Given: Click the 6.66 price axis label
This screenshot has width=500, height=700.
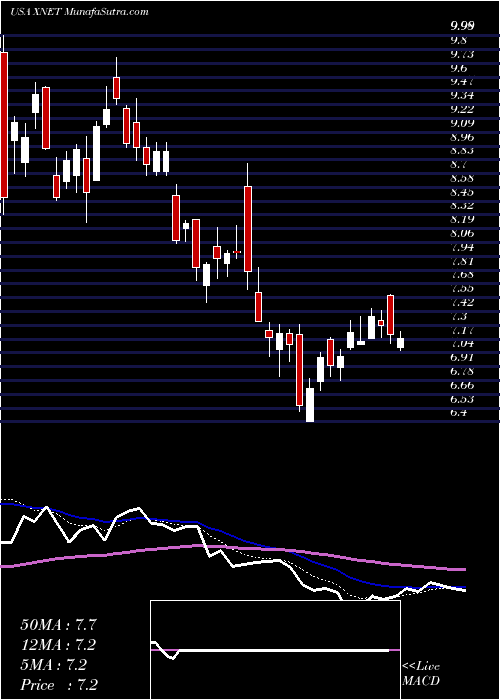Looking at the screenshot, I should [462, 384].
